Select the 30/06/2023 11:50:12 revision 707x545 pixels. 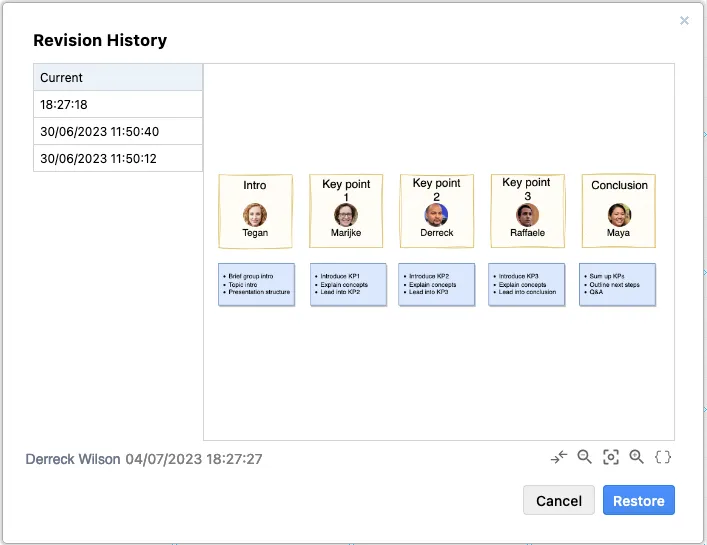[x=118, y=158]
